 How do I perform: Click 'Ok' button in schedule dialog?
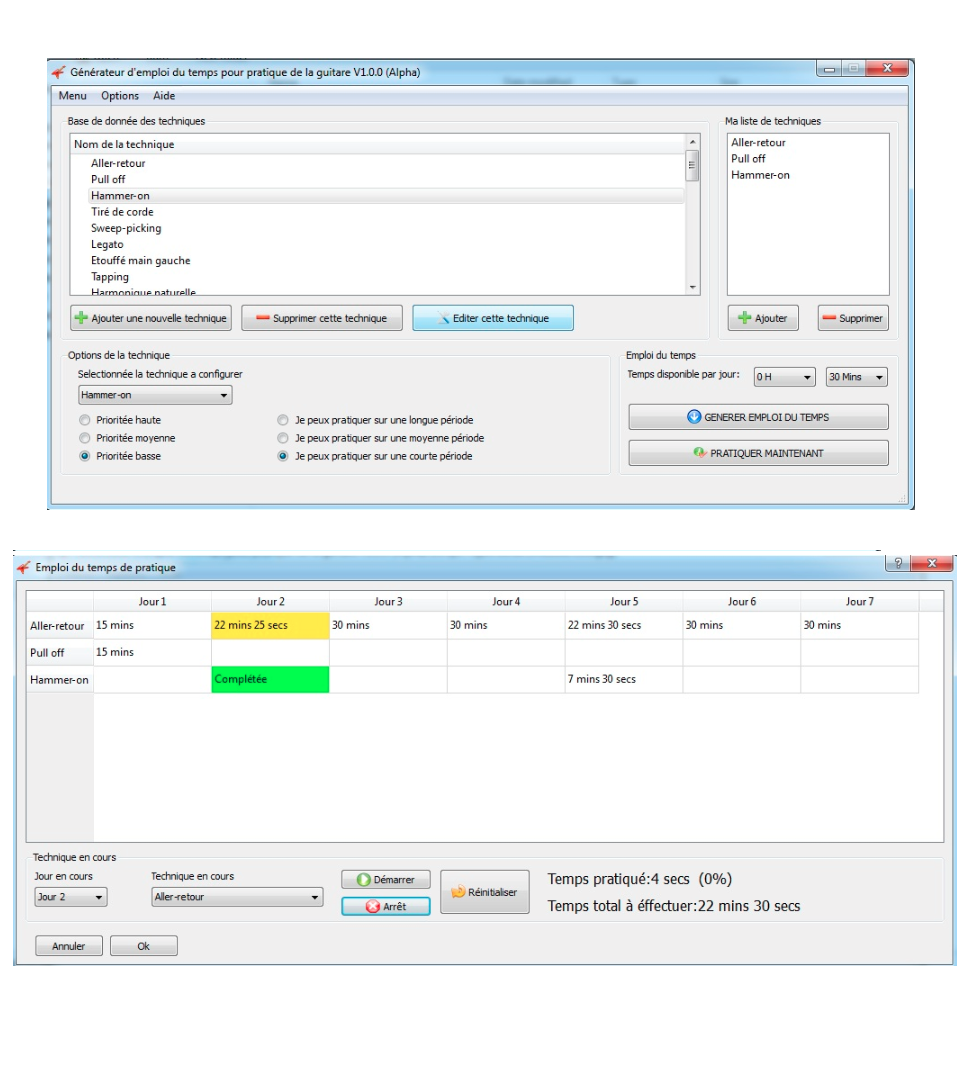tap(143, 946)
